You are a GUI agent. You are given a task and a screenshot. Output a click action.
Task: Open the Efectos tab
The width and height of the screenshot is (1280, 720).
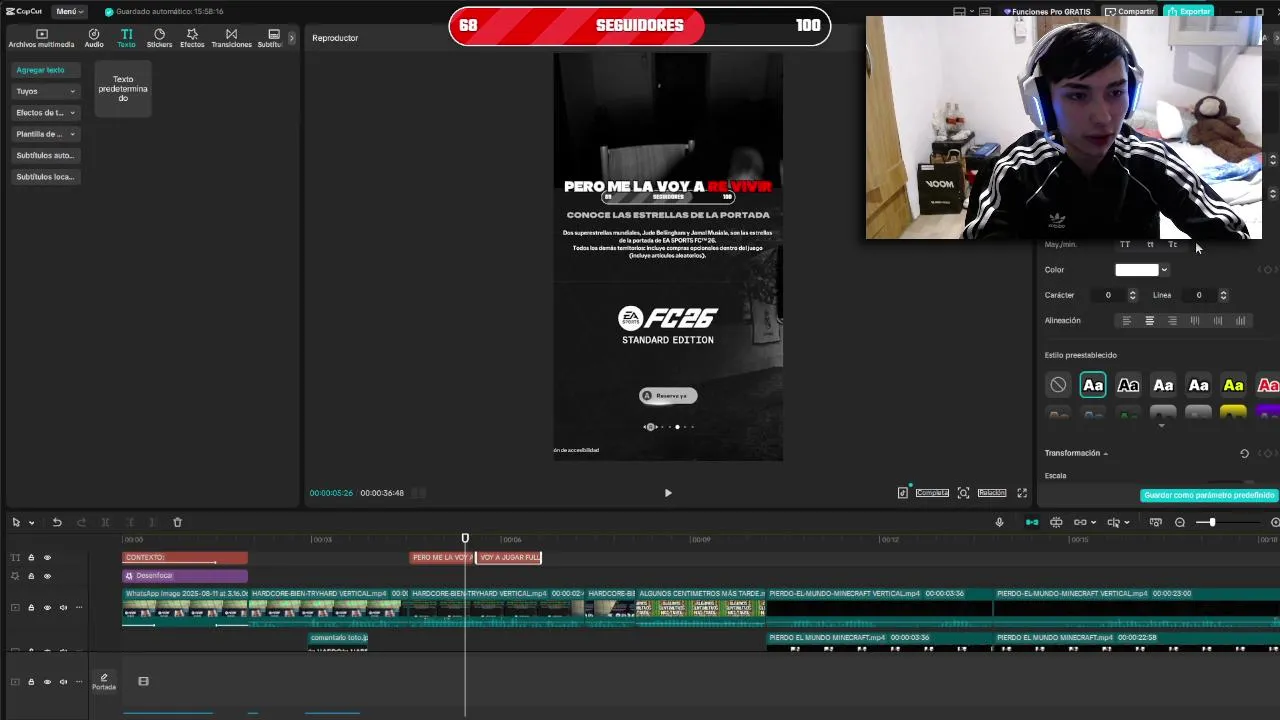[x=192, y=39]
